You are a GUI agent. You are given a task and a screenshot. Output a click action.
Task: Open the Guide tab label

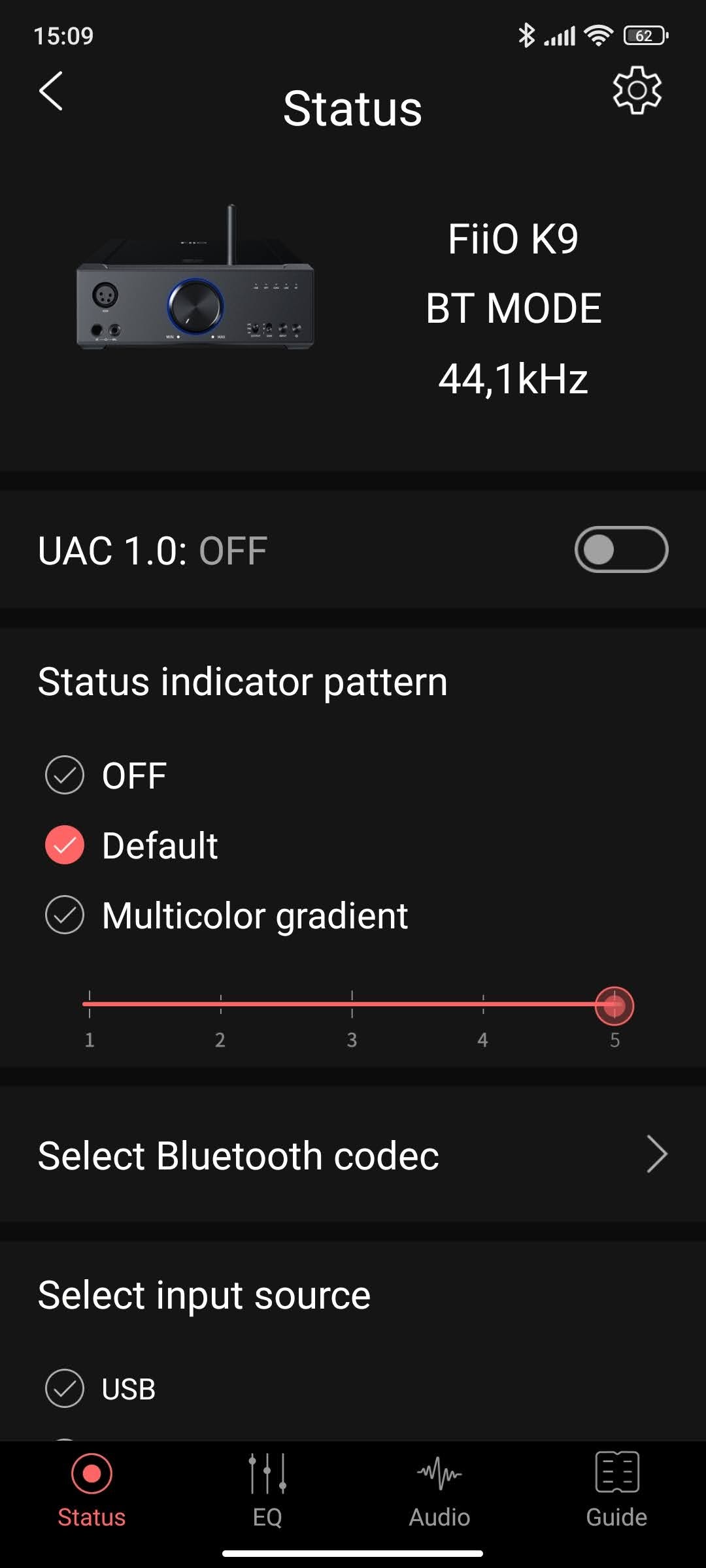[616, 1517]
